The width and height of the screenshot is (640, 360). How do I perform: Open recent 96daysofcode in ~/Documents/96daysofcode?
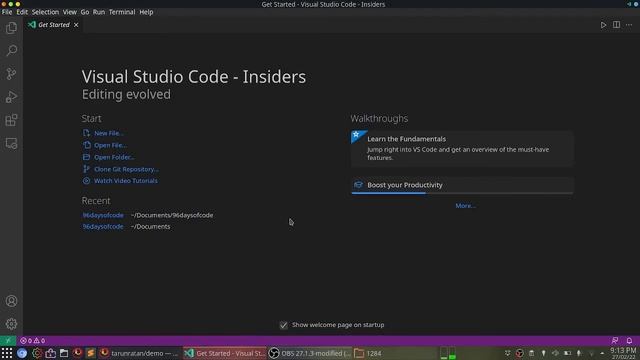[x=103, y=215]
